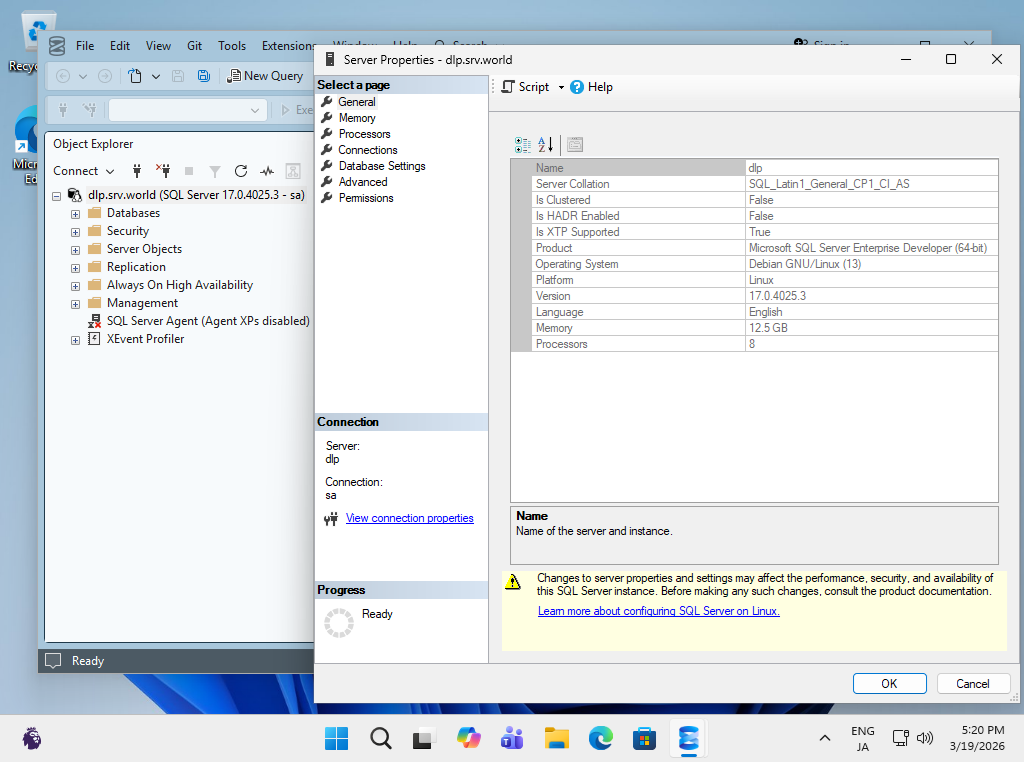The image size is (1024, 762).
Task: Open Microsoft Store from taskbar
Action: pos(644,738)
